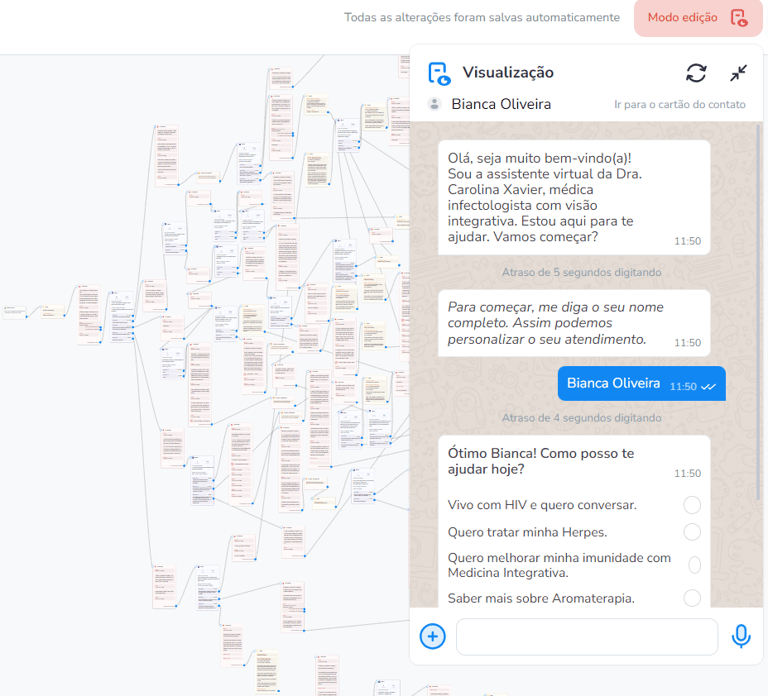Click the Visualização panel title
768x696 pixels.
pos(508,72)
